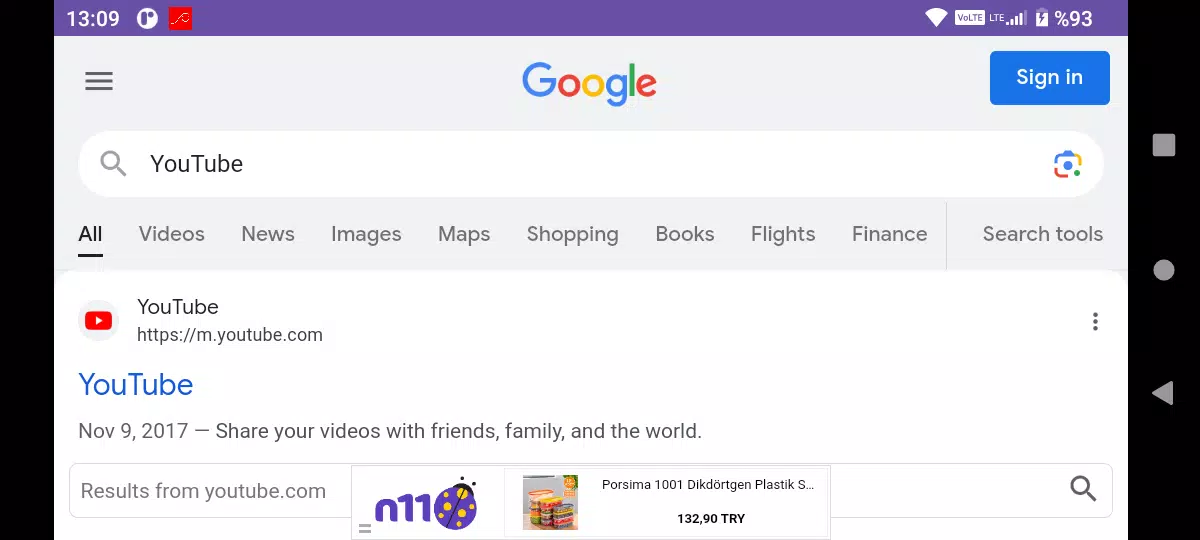Screen dimensions: 1200x540
Task: Open three-dot menu for YouTube result
Action: [x=1095, y=321]
